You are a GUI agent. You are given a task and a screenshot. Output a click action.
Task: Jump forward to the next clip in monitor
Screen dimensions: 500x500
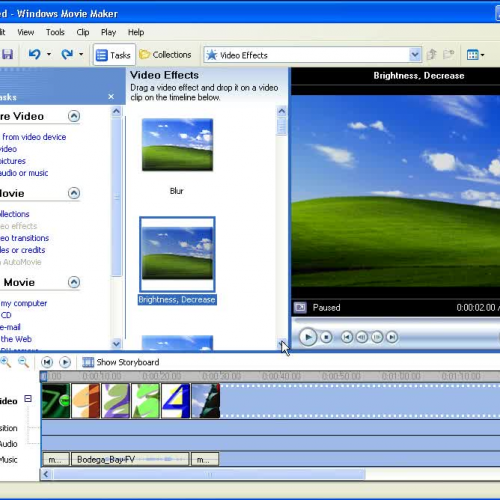pos(392,337)
